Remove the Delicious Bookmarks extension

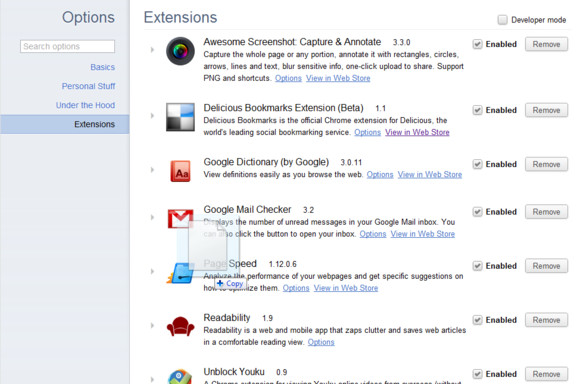546,110
